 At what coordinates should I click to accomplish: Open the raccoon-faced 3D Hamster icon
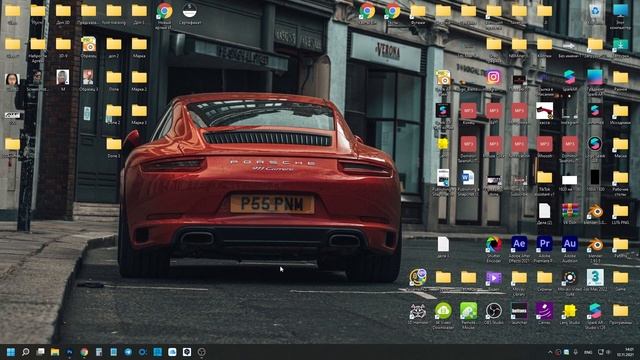tap(418, 311)
